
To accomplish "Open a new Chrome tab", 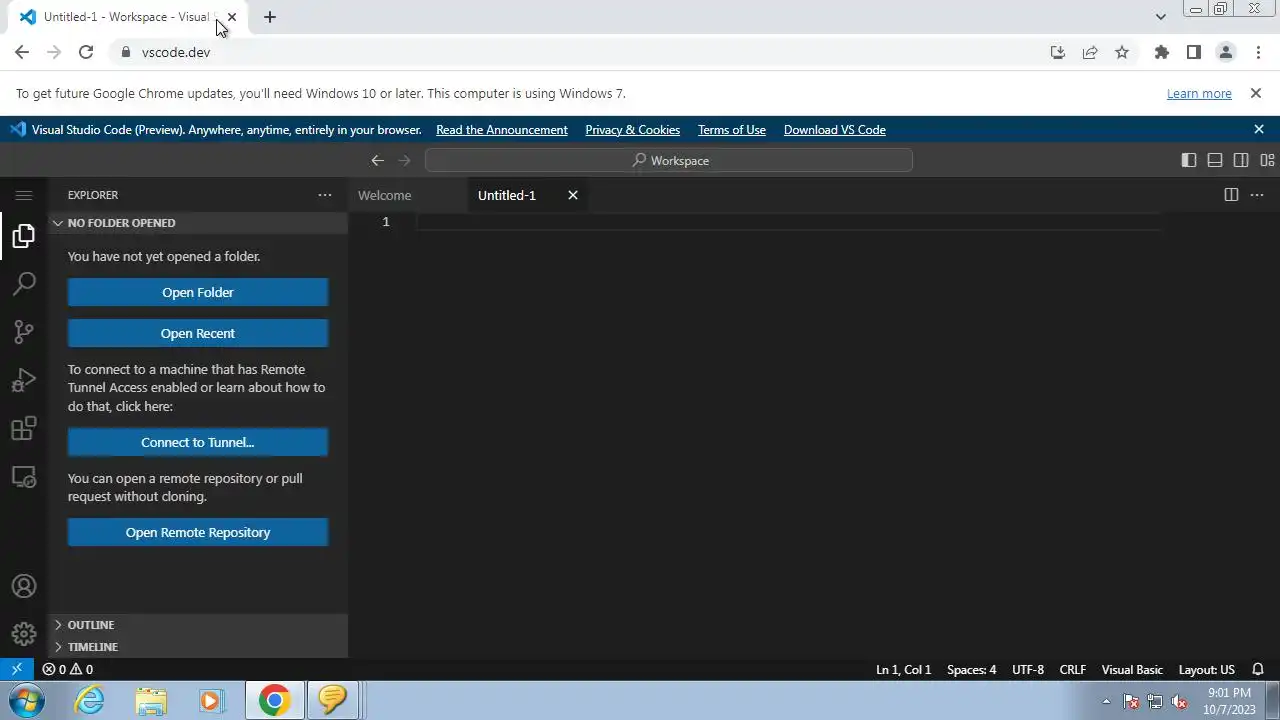I will [x=269, y=17].
